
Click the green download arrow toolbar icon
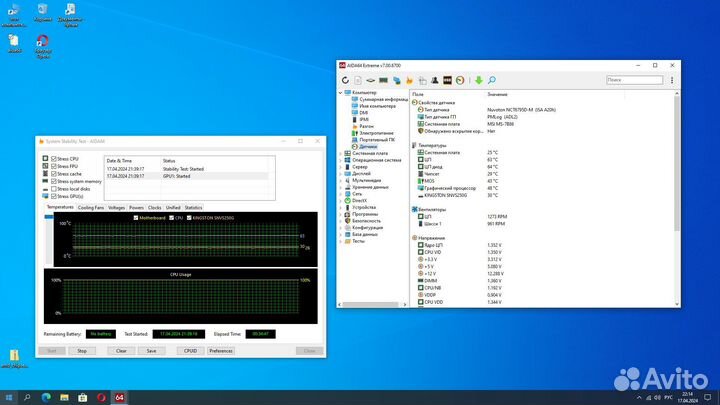479,80
